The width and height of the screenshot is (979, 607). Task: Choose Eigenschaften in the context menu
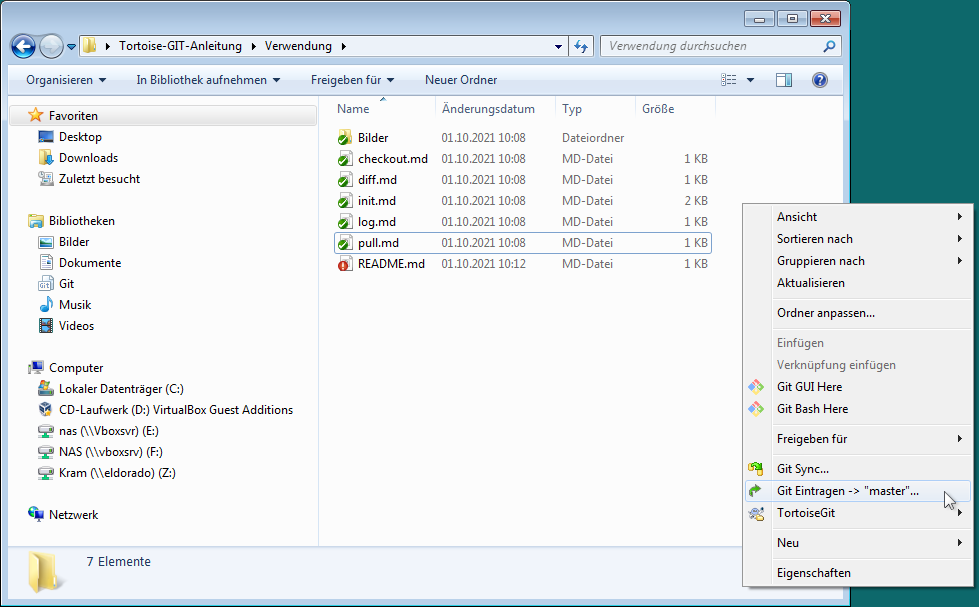click(x=858, y=573)
